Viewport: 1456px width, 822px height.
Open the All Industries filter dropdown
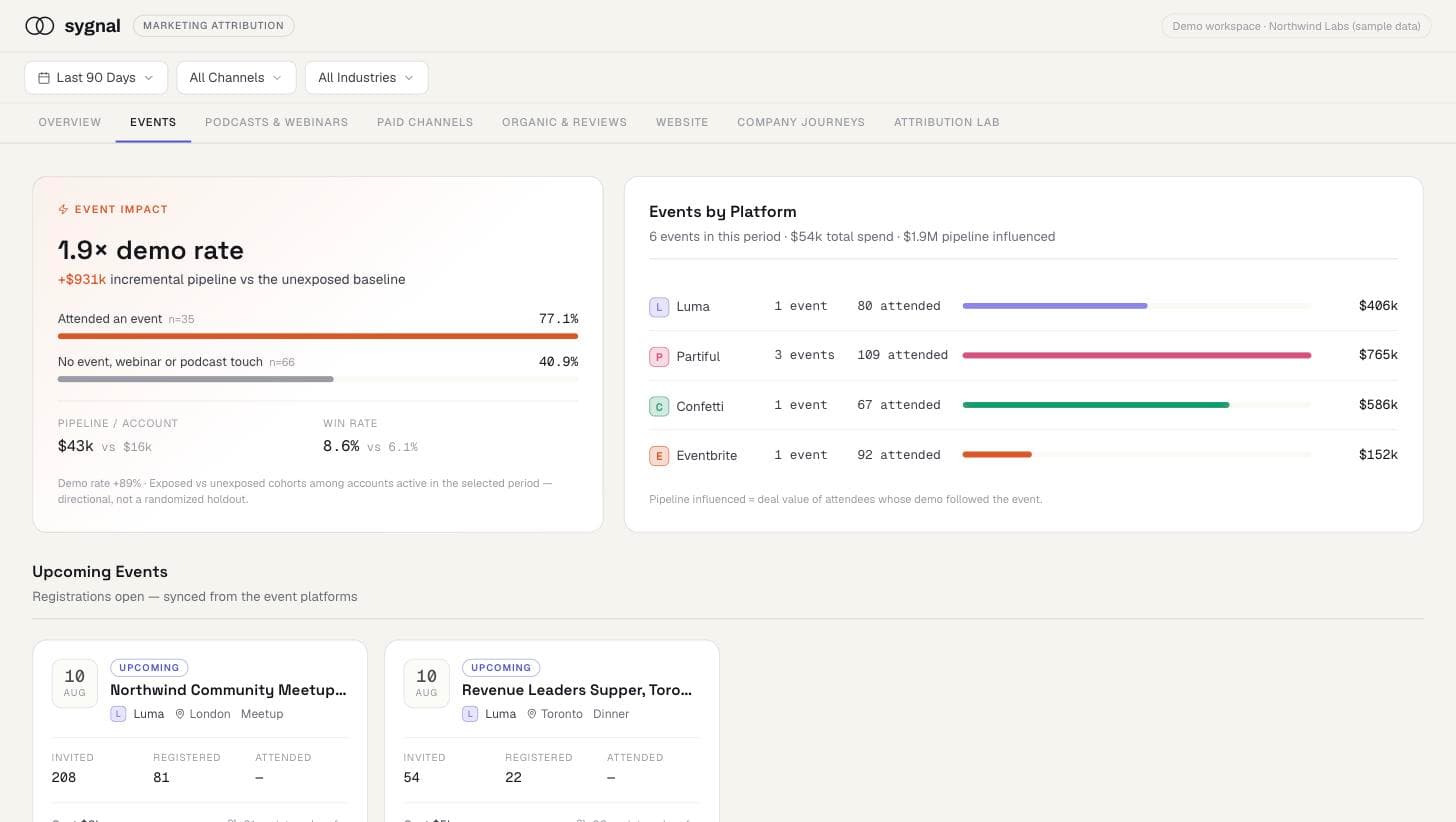click(x=366, y=78)
